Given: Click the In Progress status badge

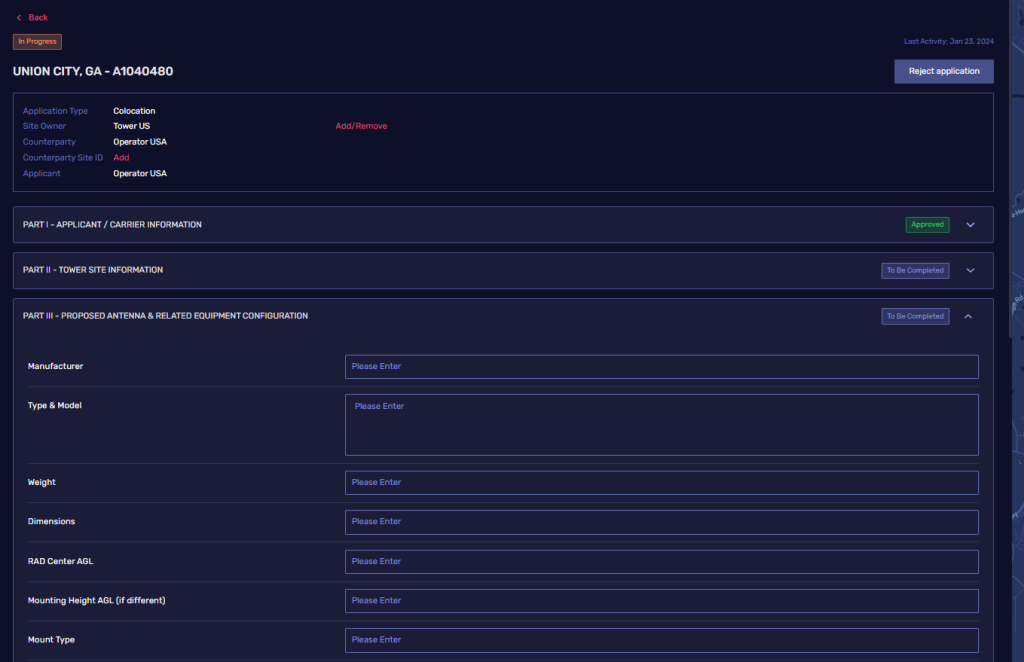Looking at the screenshot, I should coord(37,42).
